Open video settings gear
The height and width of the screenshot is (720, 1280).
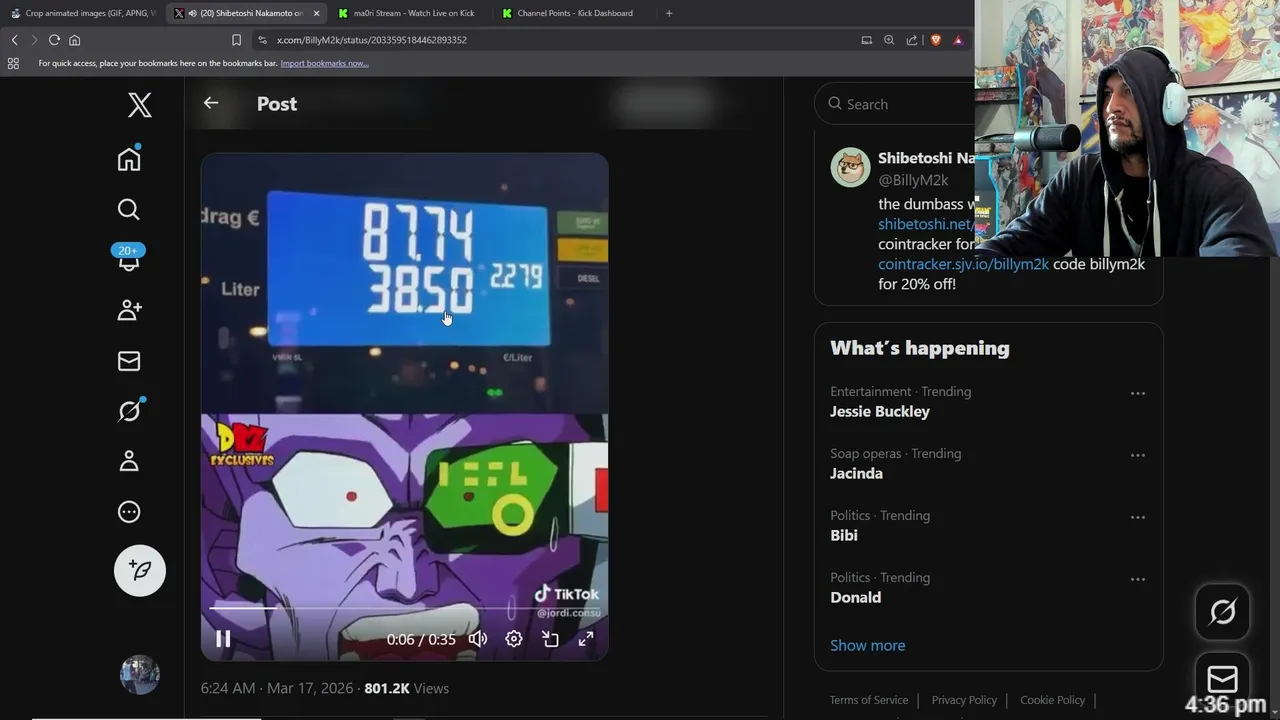click(x=514, y=639)
